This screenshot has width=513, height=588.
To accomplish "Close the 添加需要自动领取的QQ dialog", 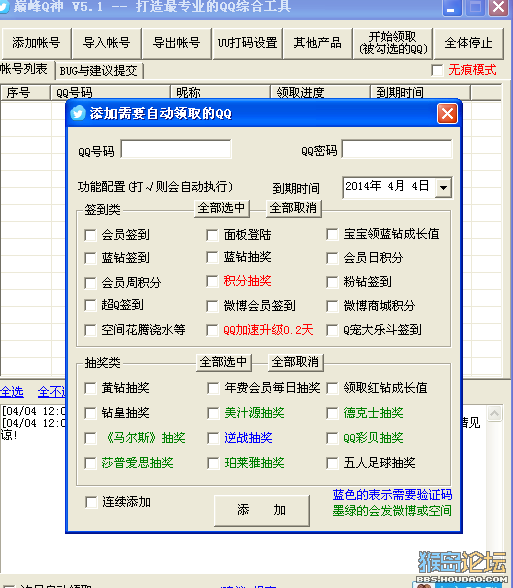I will (447, 114).
